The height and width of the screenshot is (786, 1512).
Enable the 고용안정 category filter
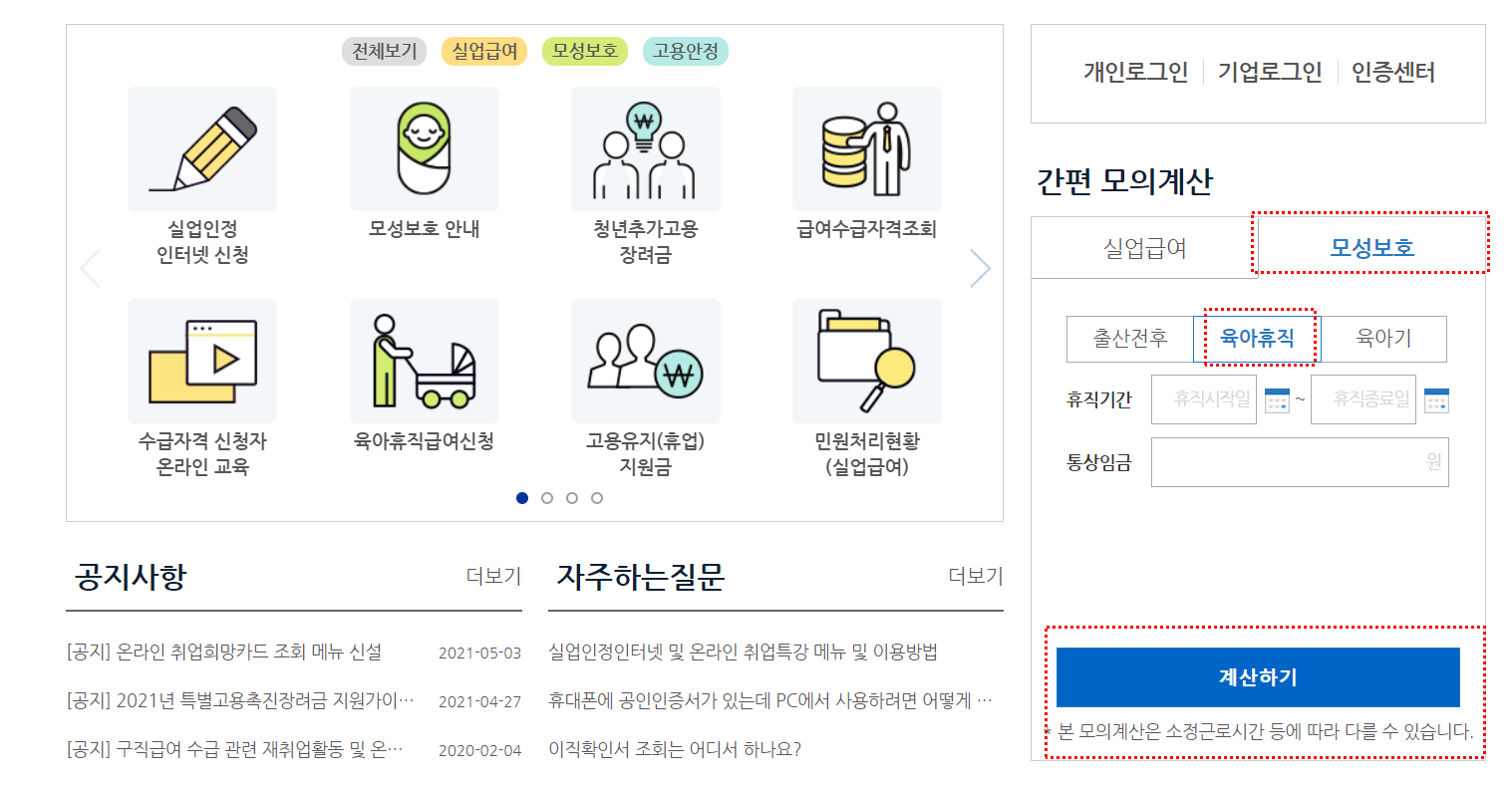[x=683, y=51]
